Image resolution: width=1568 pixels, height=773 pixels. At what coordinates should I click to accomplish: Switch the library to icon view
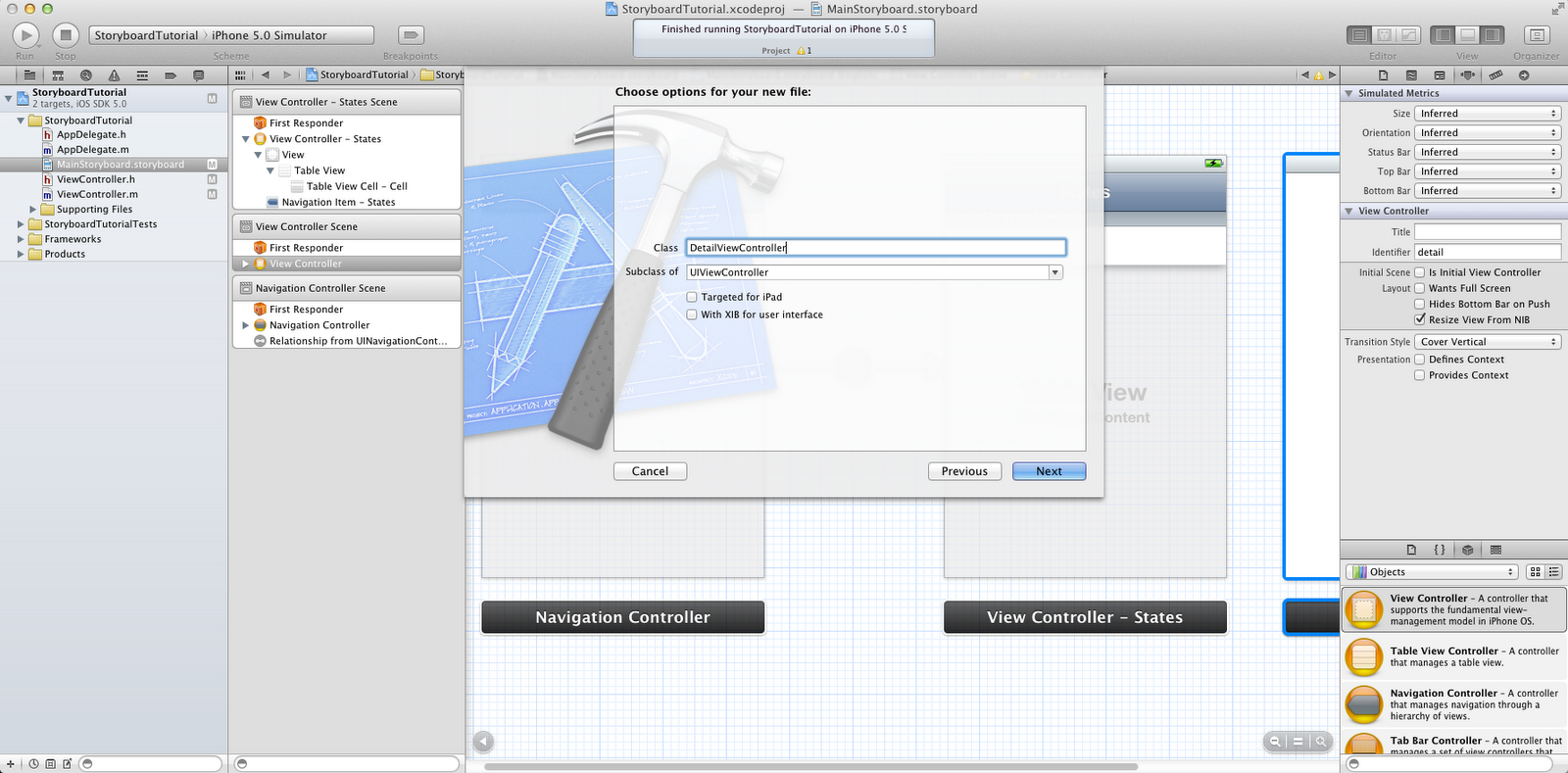click(1536, 572)
